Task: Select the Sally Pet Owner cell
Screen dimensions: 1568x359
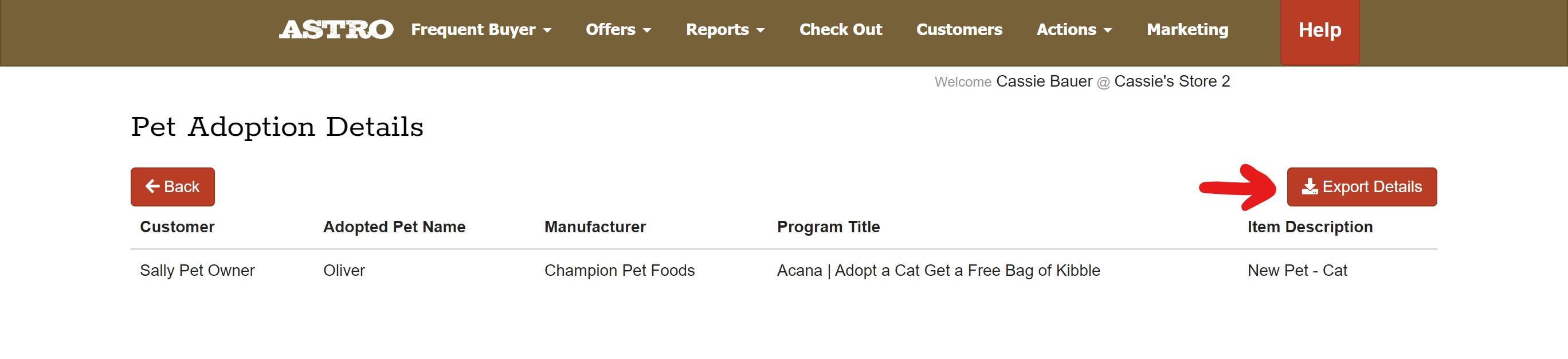Action: tap(197, 270)
